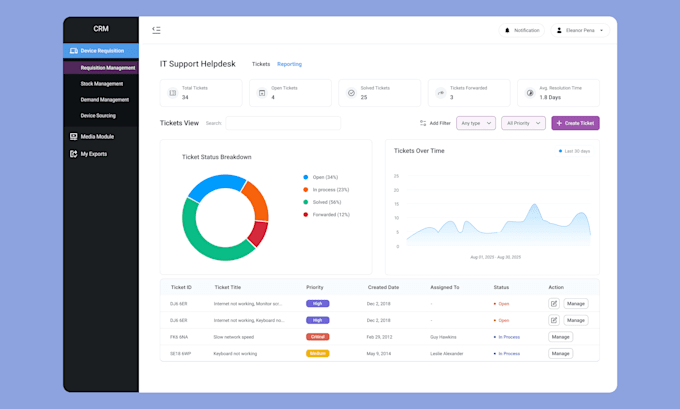Click the Open Tickets card icon

[262, 93]
